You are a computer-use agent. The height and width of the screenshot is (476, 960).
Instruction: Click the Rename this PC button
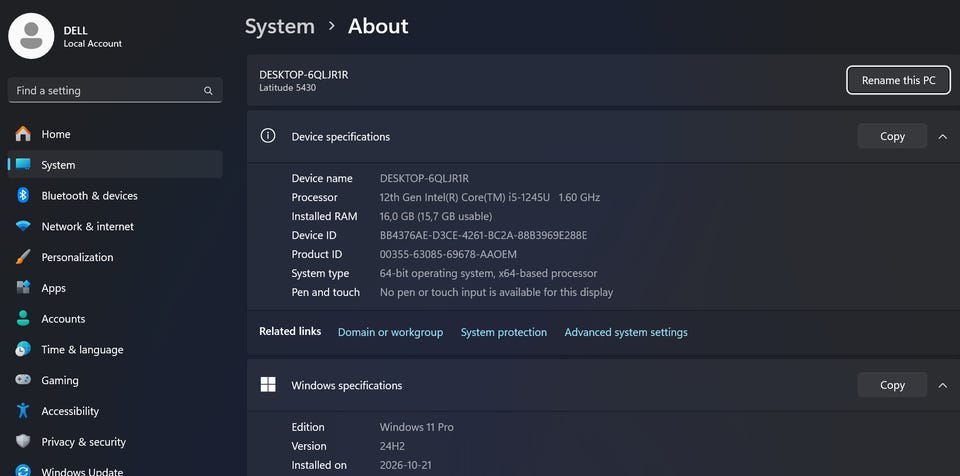898,80
